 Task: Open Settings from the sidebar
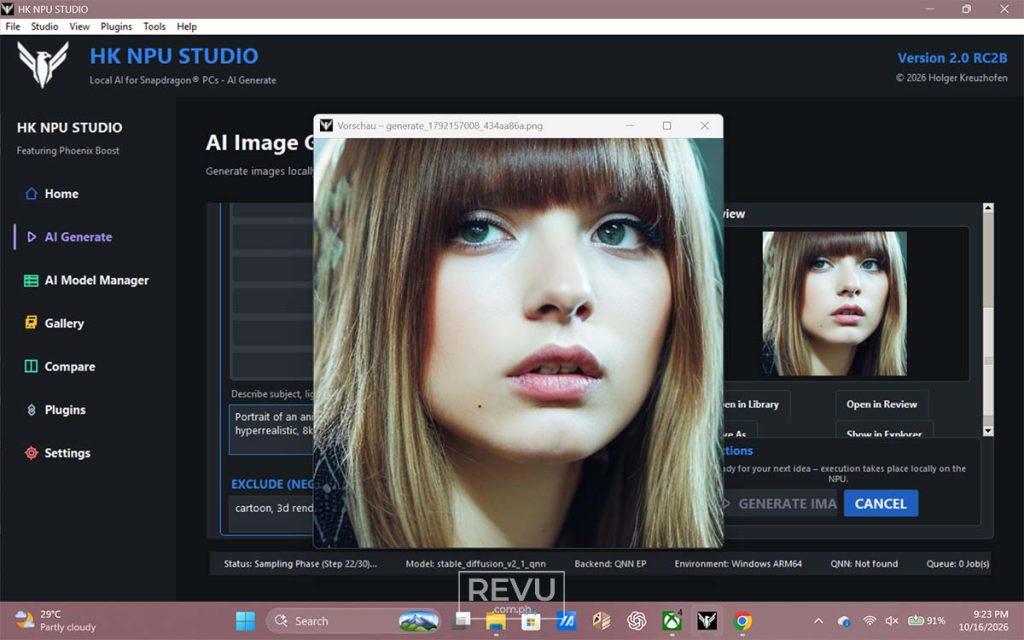57,453
